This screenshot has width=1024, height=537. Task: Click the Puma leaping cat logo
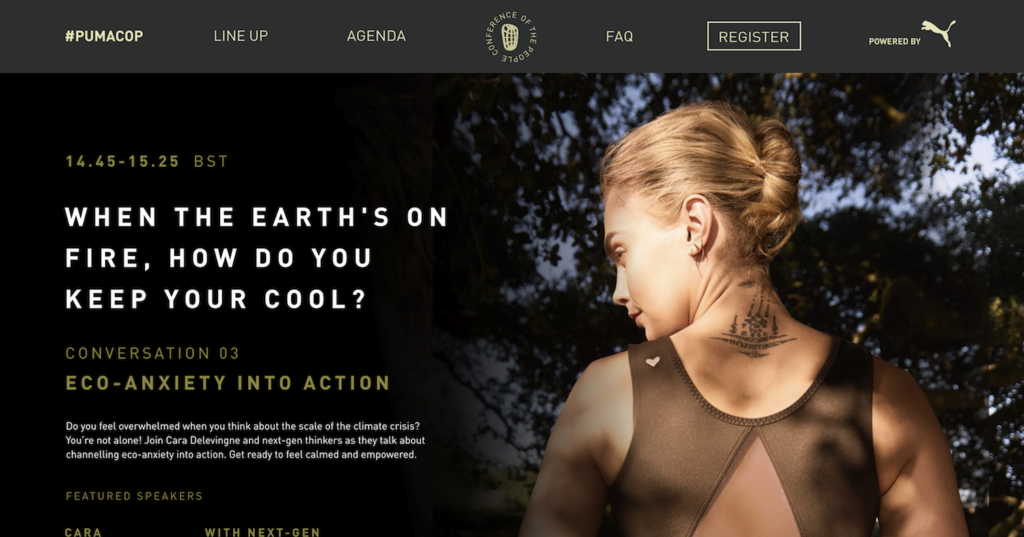coord(939,33)
